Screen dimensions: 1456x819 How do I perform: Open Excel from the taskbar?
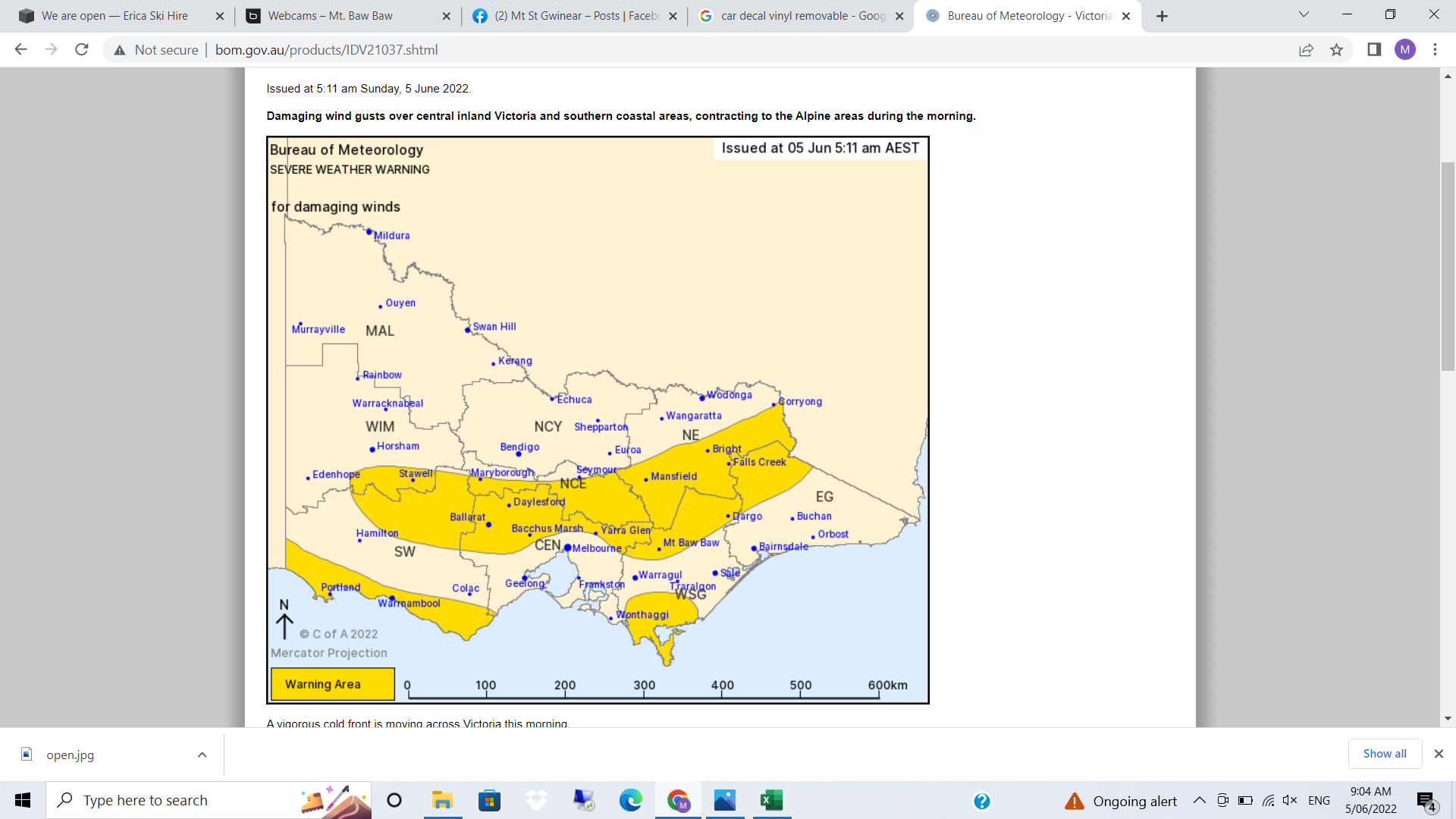click(772, 800)
